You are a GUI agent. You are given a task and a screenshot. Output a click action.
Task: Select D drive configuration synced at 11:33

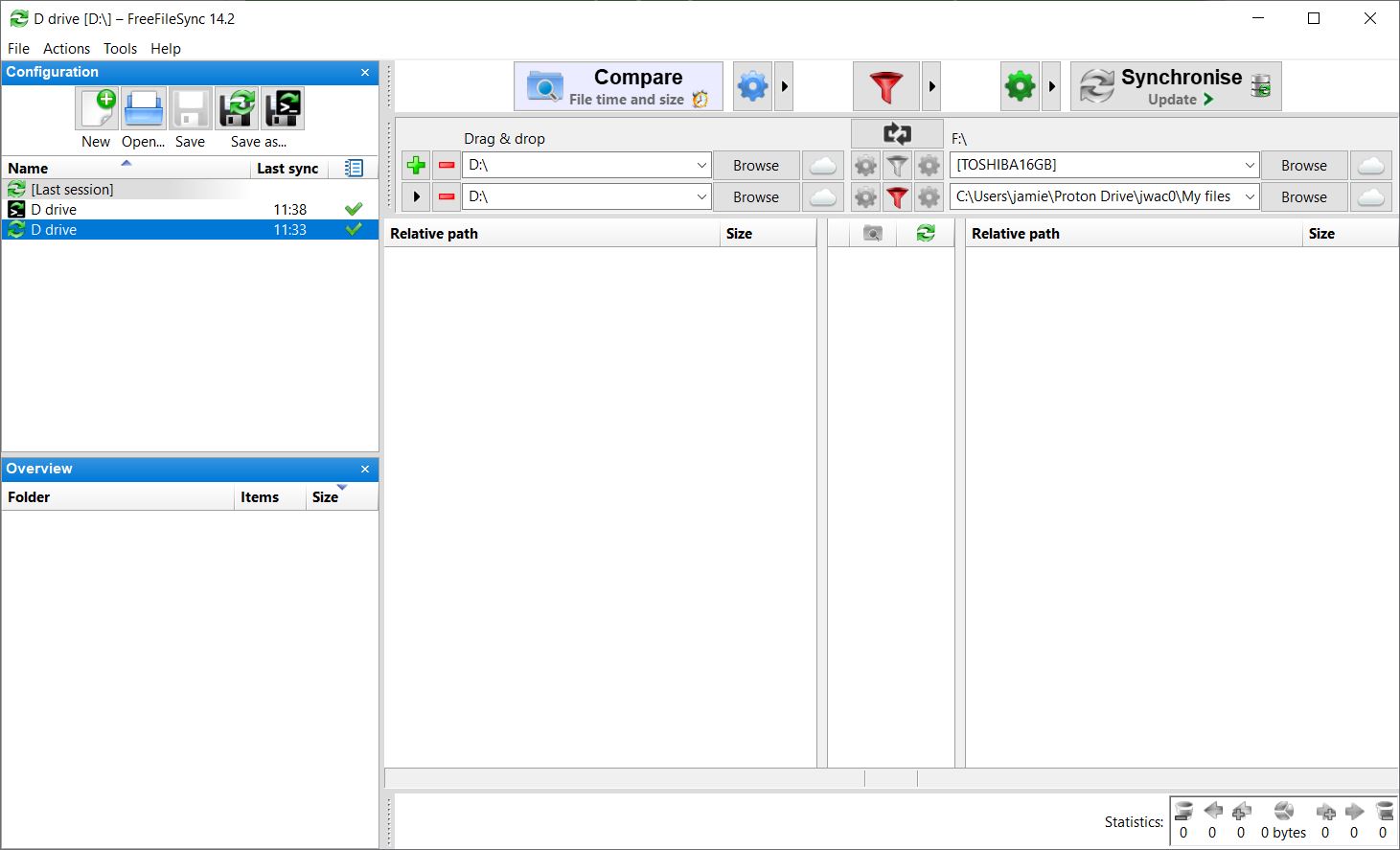coord(190,230)
